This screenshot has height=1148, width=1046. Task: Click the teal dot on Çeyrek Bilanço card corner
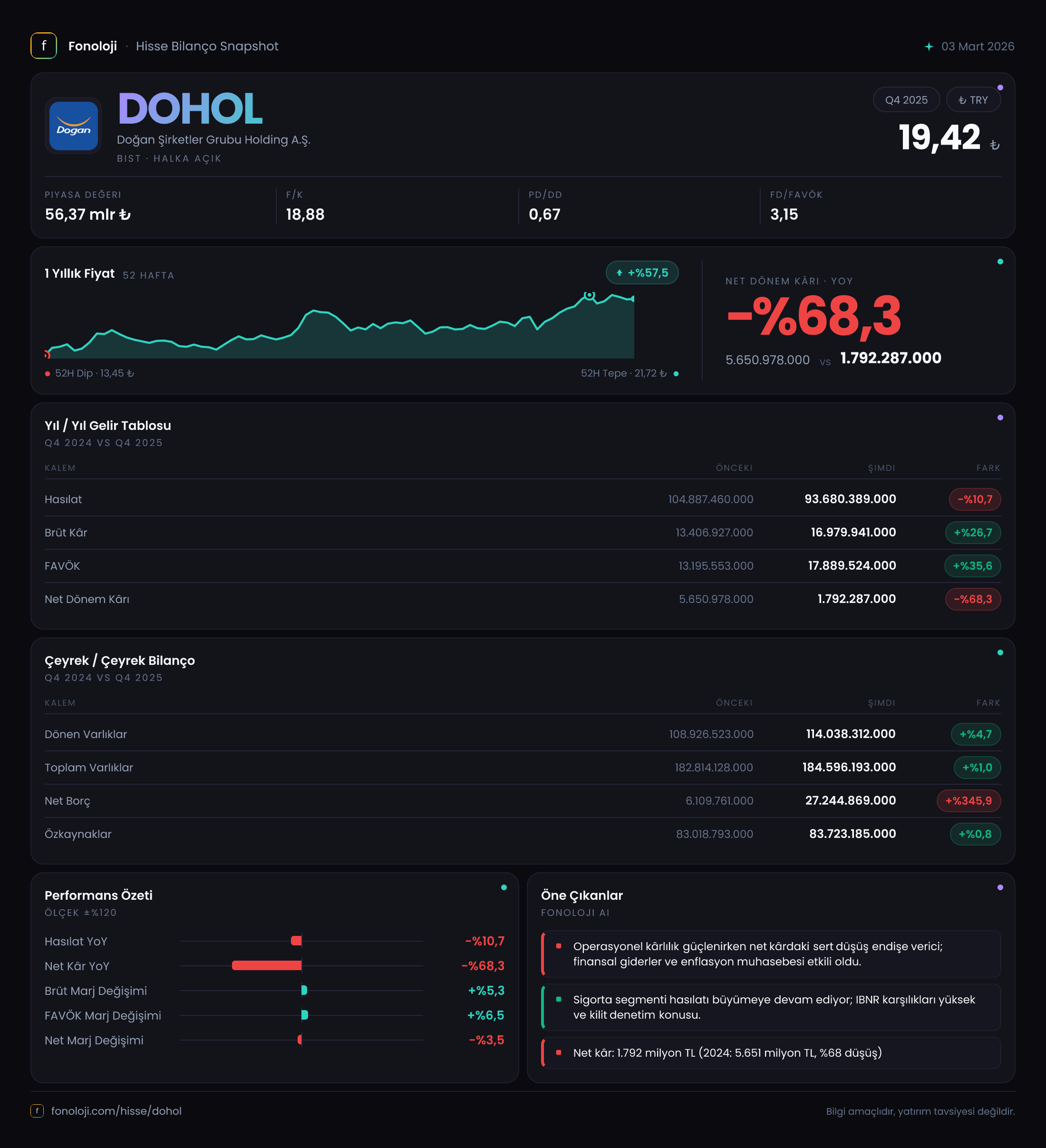coord(1000,652)
